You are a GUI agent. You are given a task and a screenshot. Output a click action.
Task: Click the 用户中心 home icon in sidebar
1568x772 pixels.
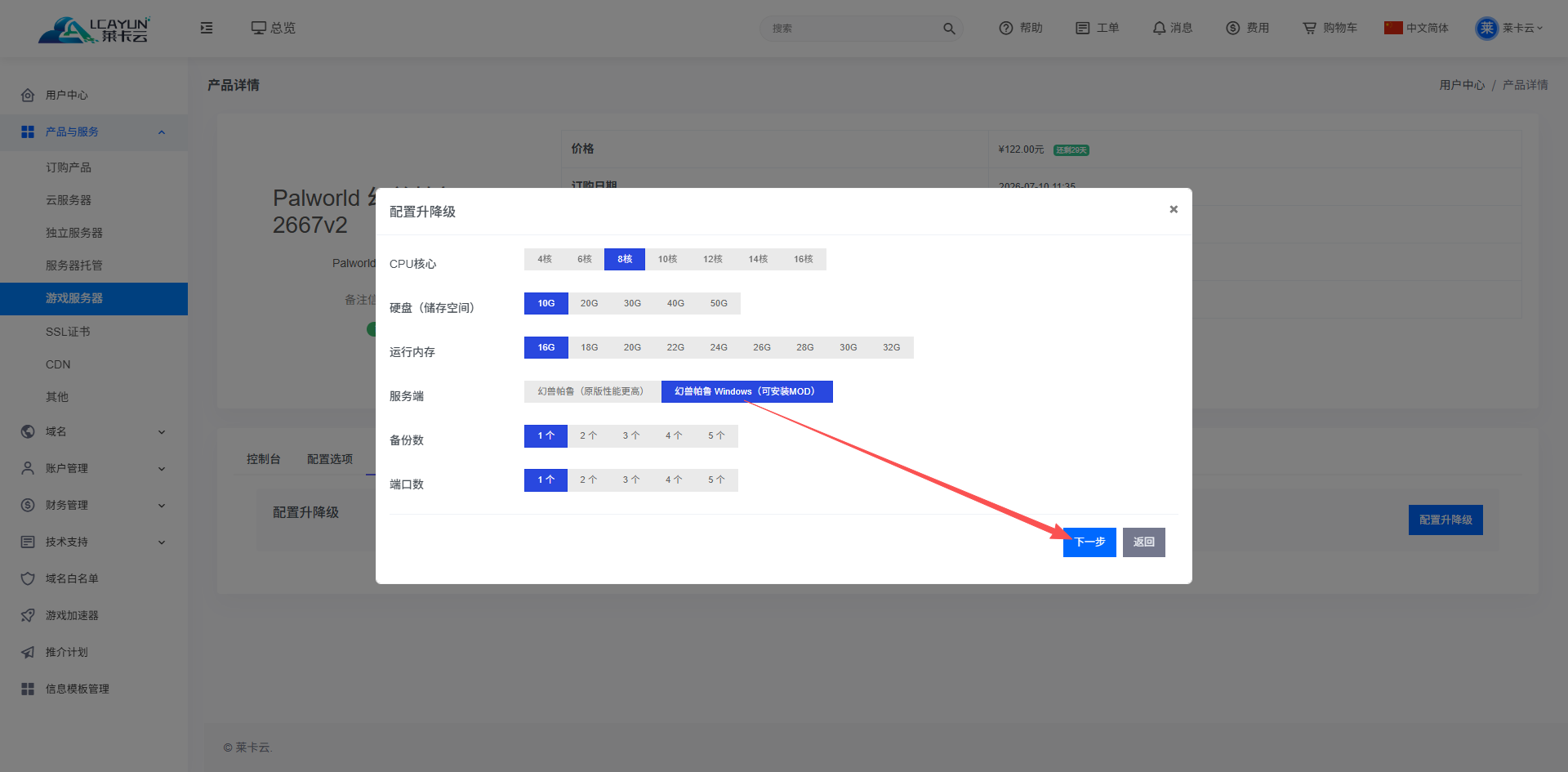click(28, 95)
